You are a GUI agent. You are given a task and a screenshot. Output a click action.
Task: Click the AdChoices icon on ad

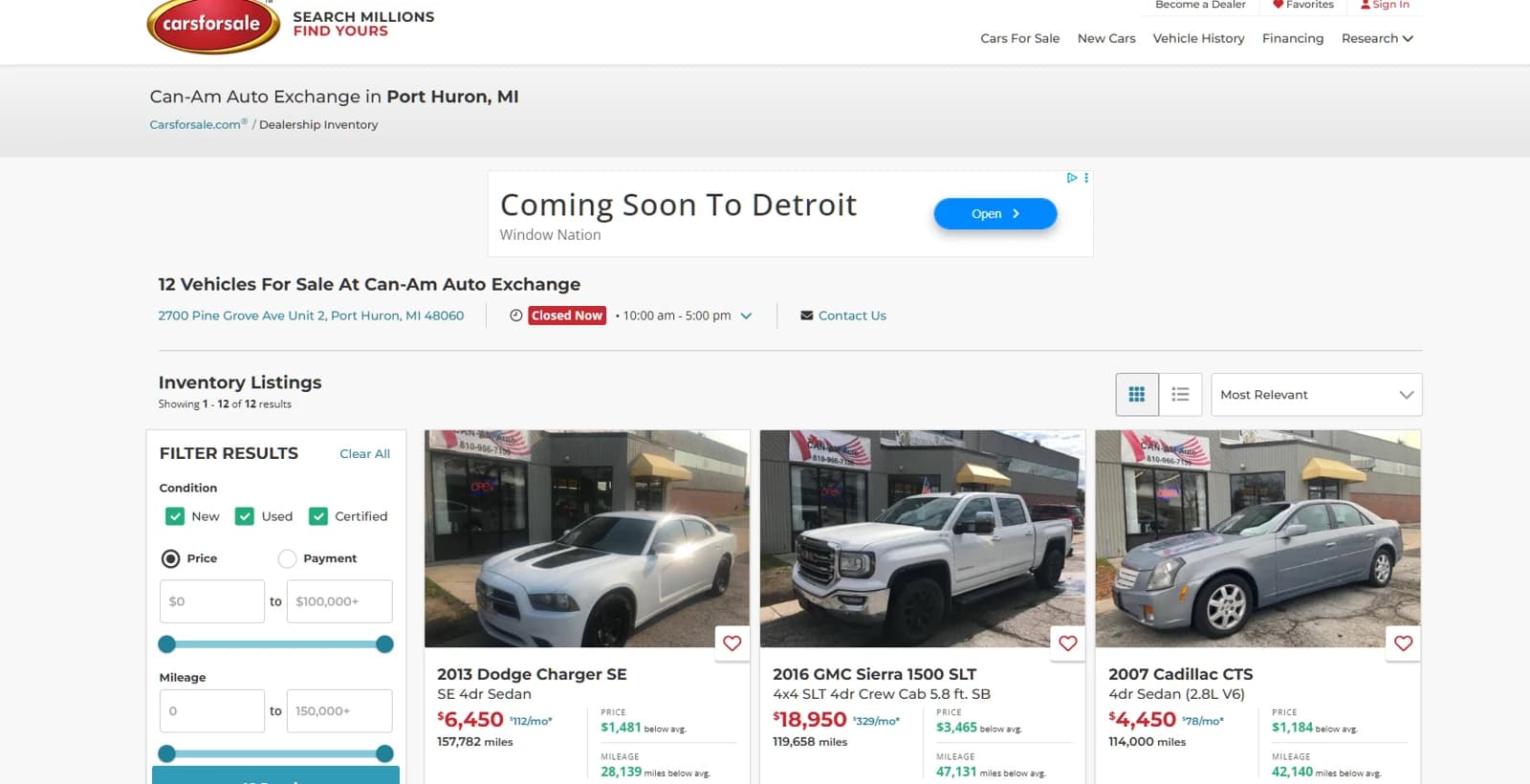pos(1072,178)
